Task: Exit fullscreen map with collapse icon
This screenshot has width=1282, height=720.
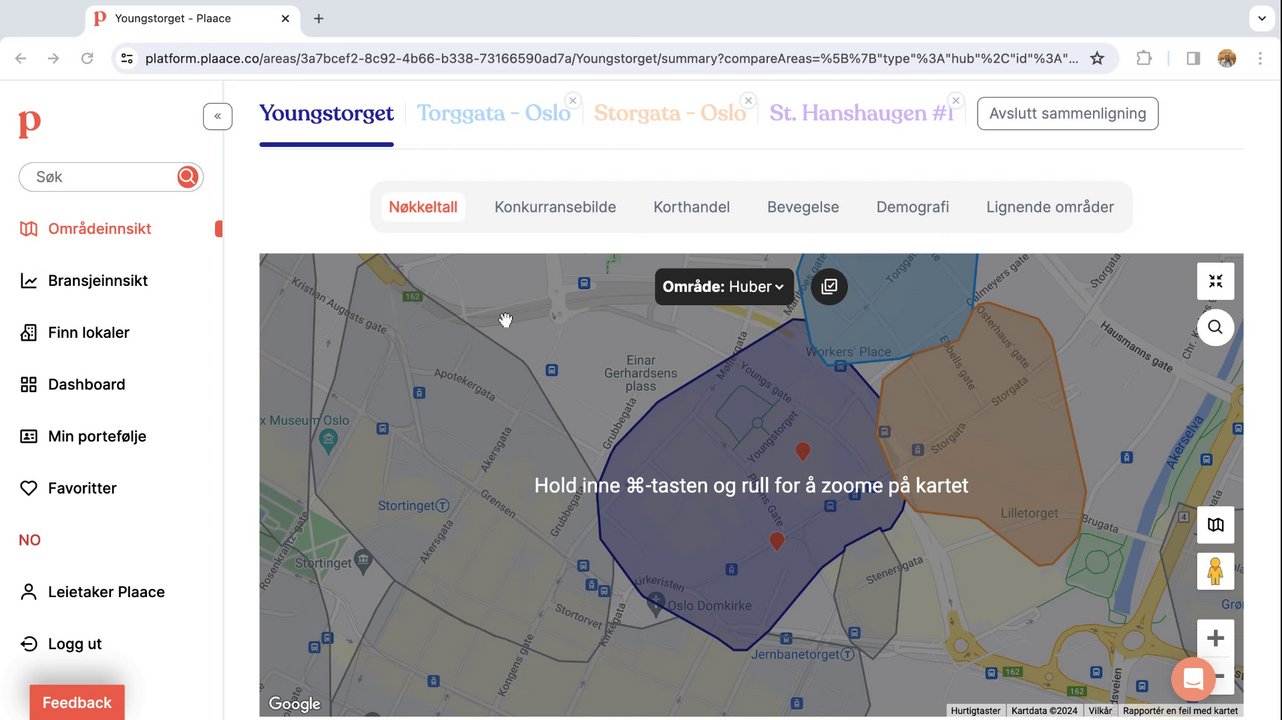Action: pos(1216,281)
